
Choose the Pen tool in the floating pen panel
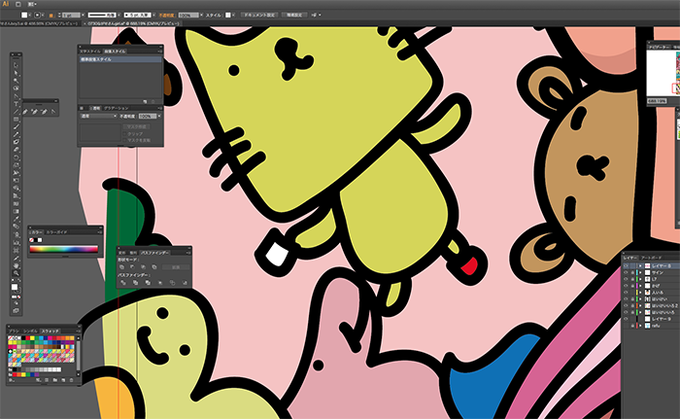coord(25,111)
